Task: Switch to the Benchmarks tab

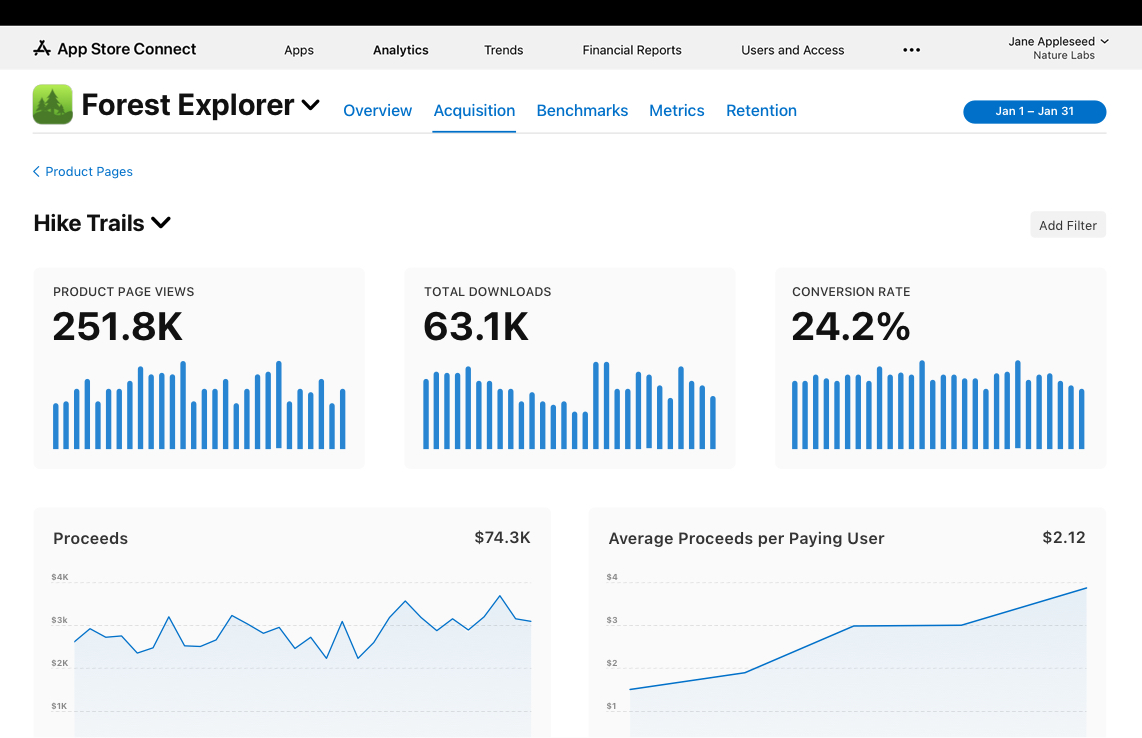Action: 582,111
